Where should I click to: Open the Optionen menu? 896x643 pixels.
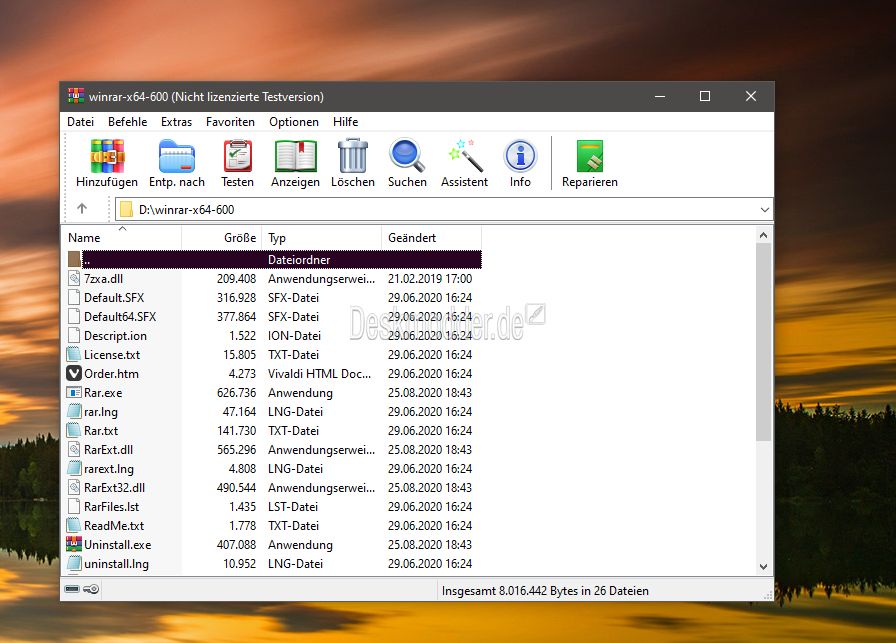[x=294, y=122]
